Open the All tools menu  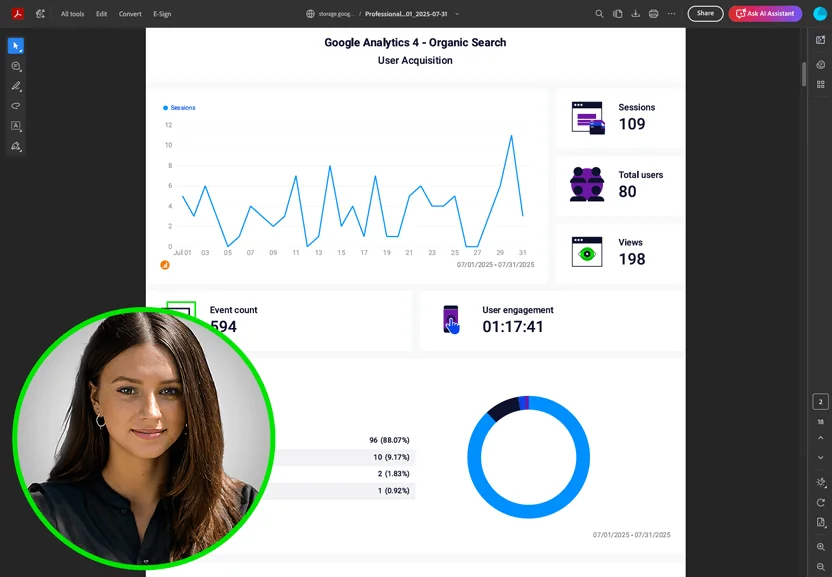(x=72, y=14)
